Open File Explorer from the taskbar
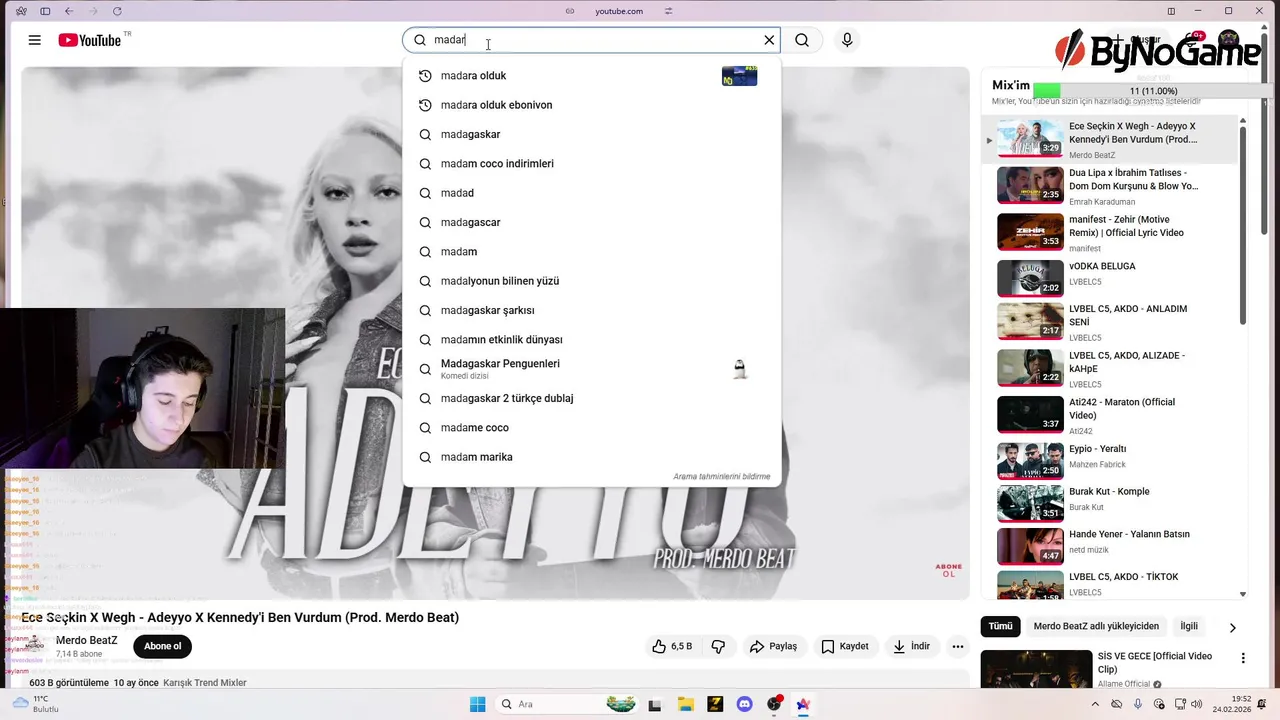Screen dimensions: 1280x720 point(685,704)
